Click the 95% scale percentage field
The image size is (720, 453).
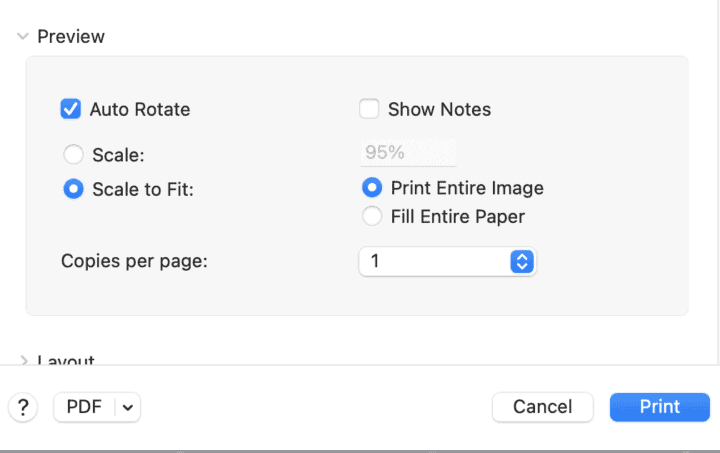[x=407, y=153]
